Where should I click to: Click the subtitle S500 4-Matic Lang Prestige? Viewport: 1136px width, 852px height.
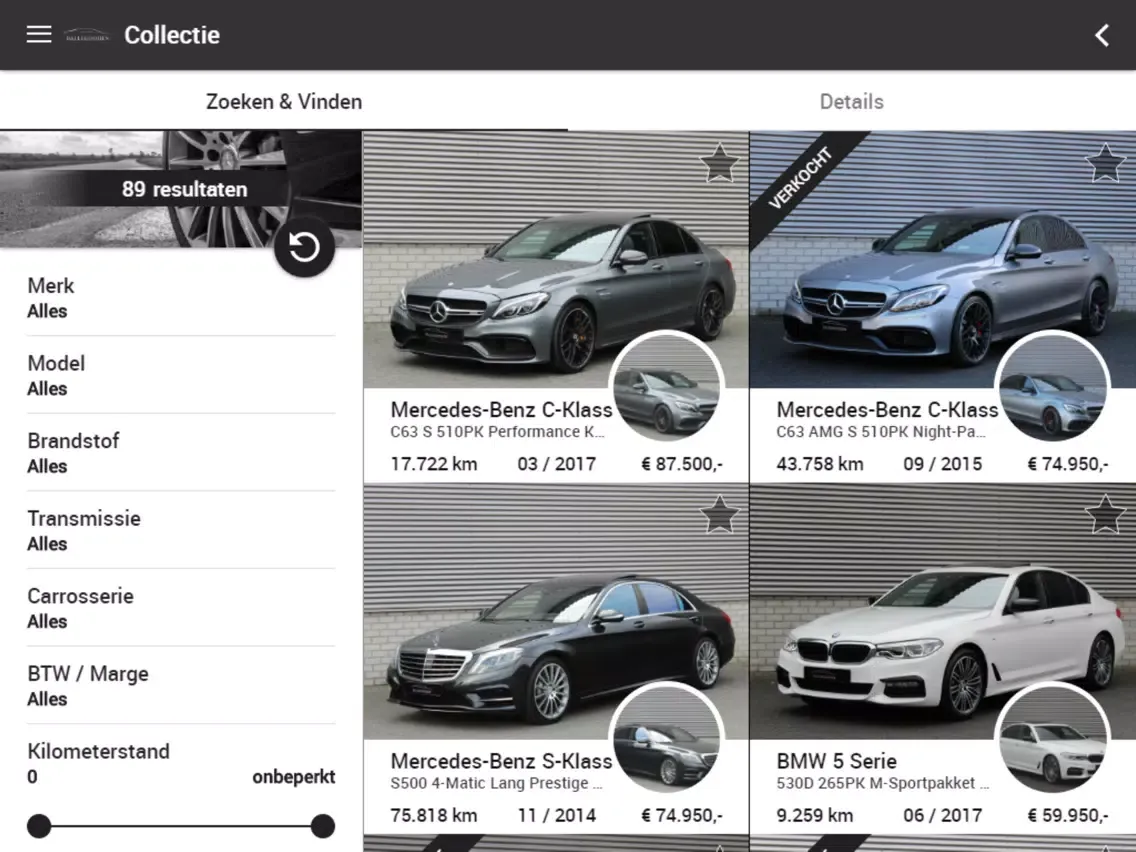pyautogui.click(x=496, y=783)
